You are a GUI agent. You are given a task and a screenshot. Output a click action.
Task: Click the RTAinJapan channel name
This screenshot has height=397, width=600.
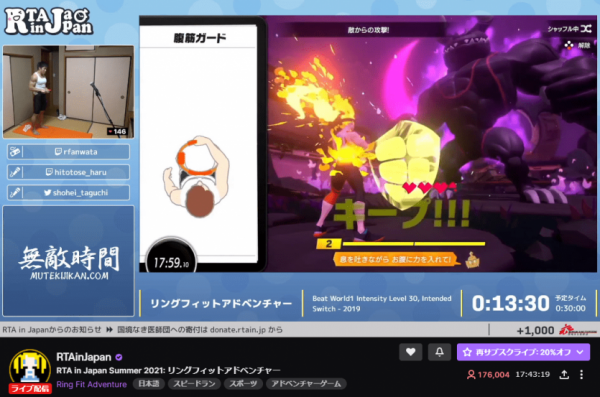pyautogui.click(x=83, y=357)
